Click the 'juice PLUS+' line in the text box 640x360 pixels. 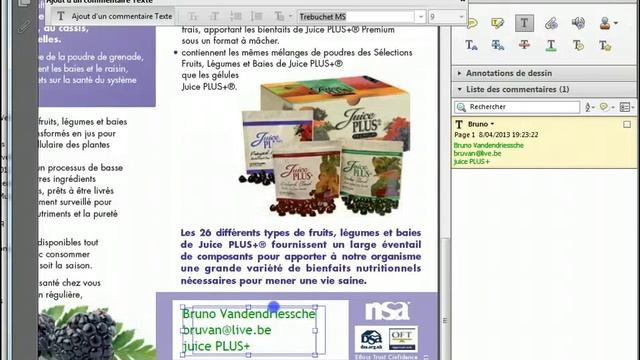click(x=216, y=346)
